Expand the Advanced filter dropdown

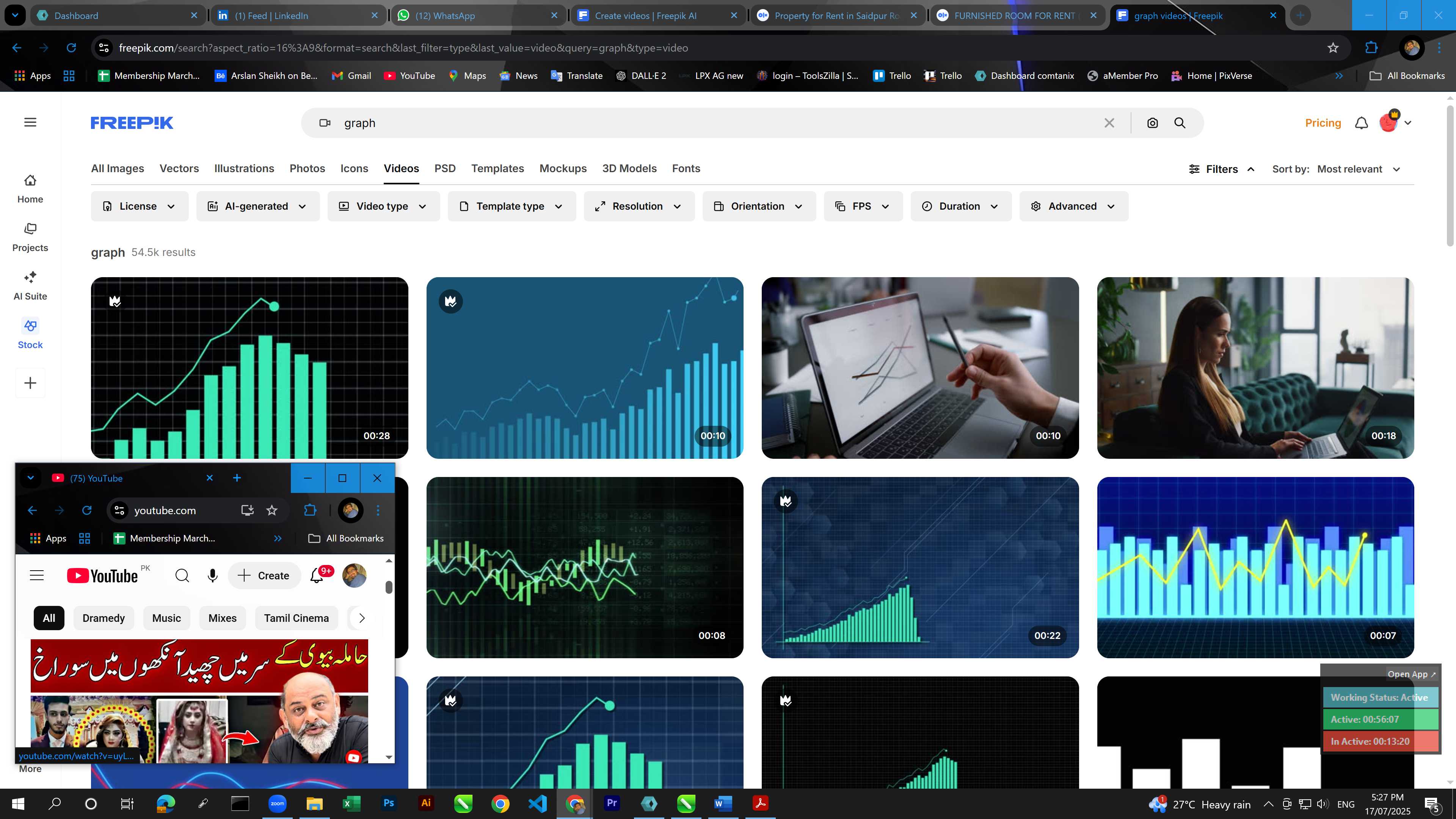click(1073, 206)
